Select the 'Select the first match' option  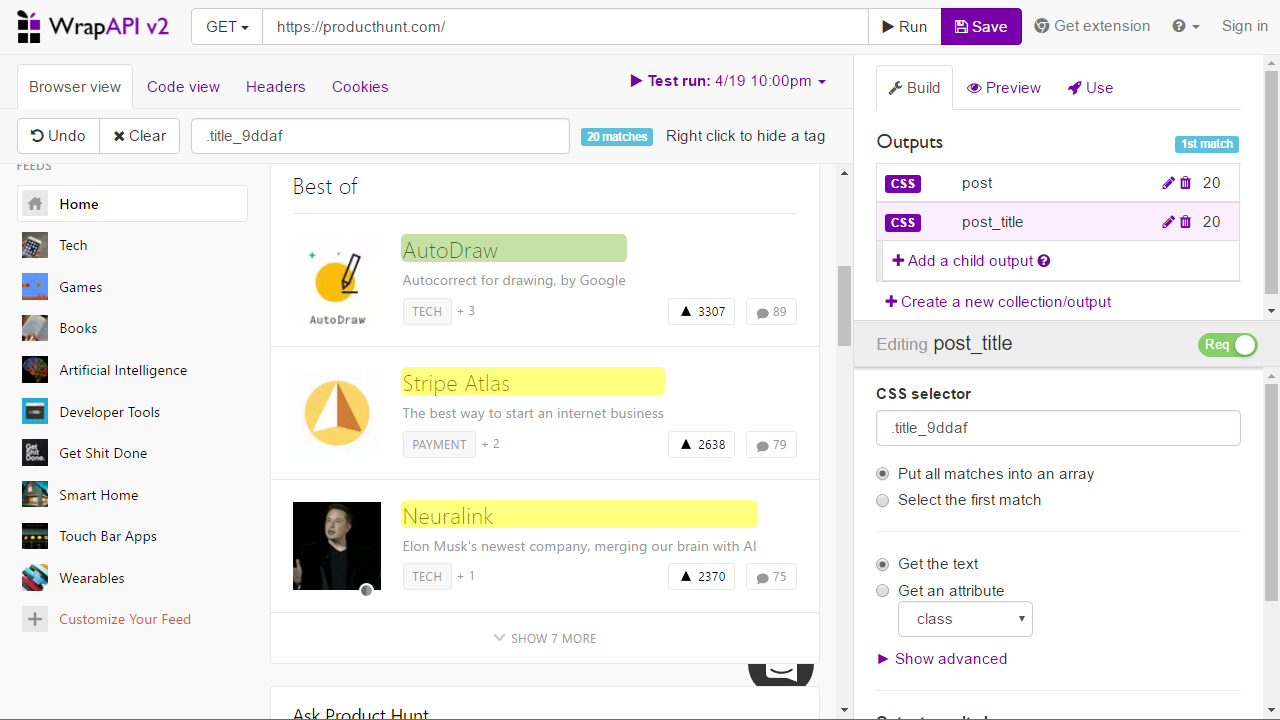click(x=882, y=500)
